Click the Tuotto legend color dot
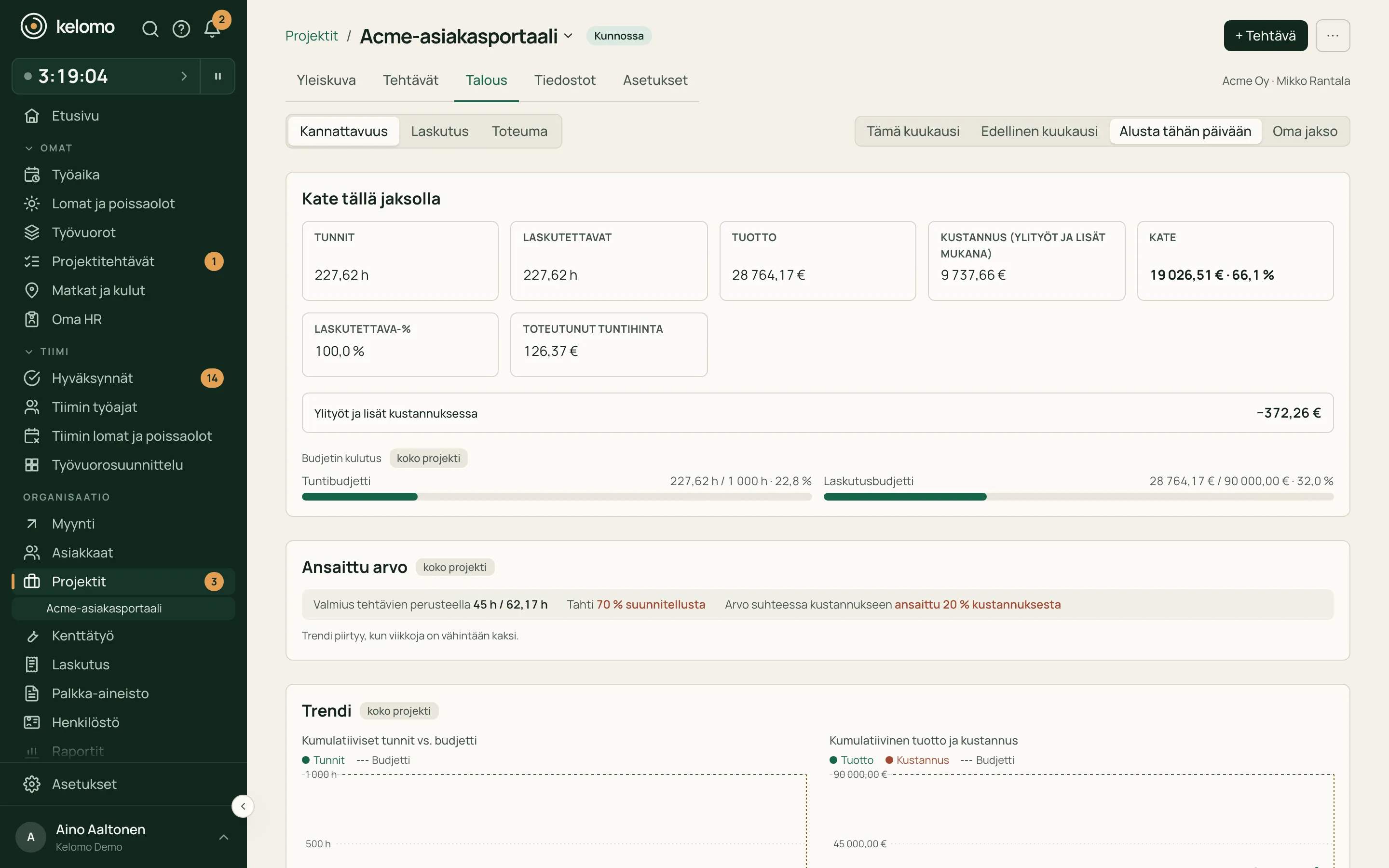The image size is (1389, 868). coord(833,759)
